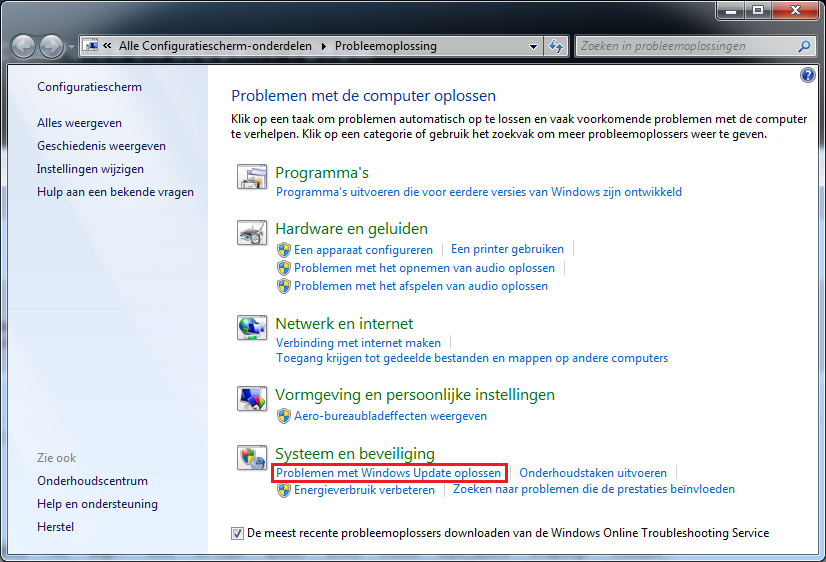Click the Control Panel icon in address bar

click(x=91, y=46)
